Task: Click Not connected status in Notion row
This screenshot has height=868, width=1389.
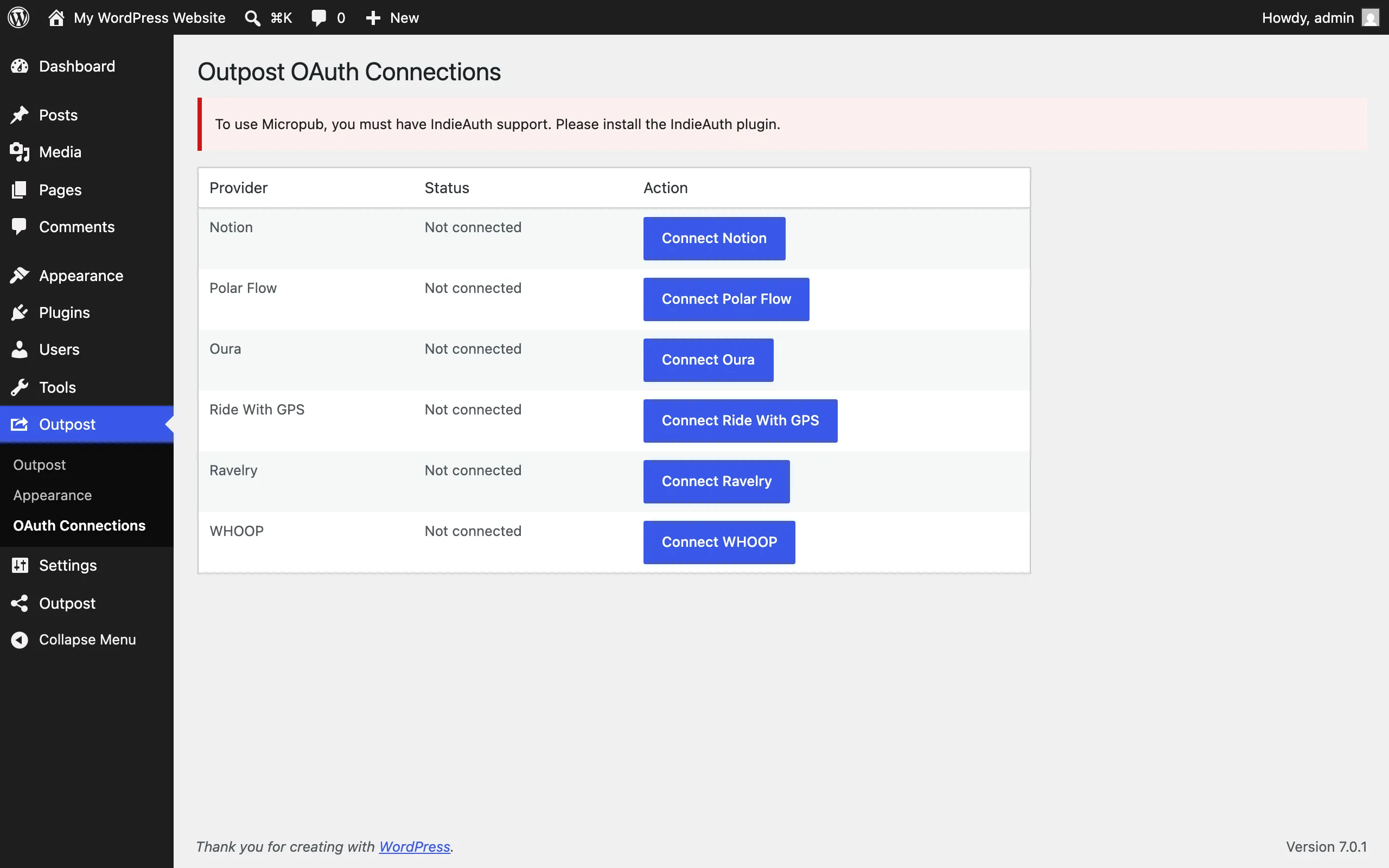Action: click(x=473, y=227)
